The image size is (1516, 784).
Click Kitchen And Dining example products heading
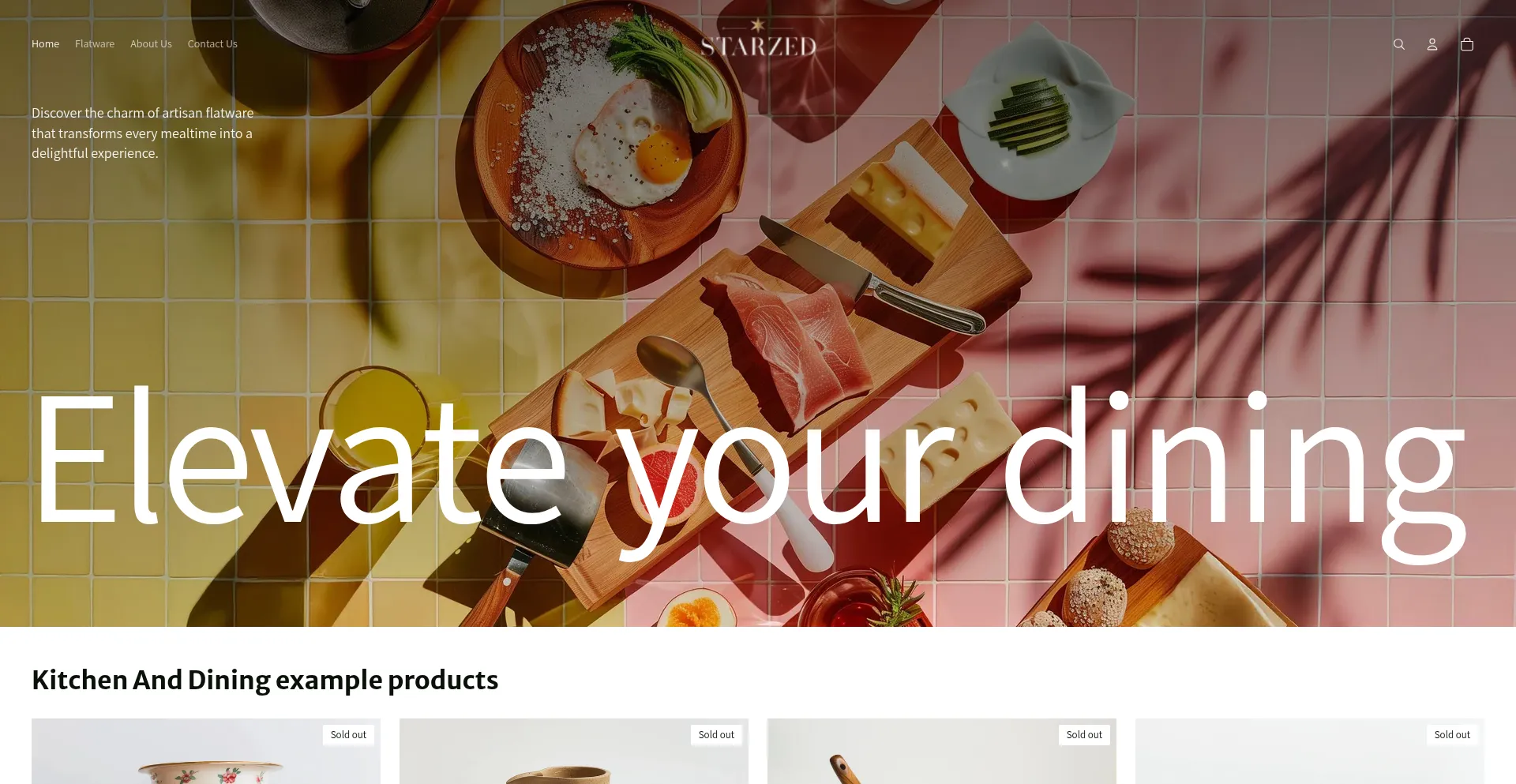click(x=265, y=680)
